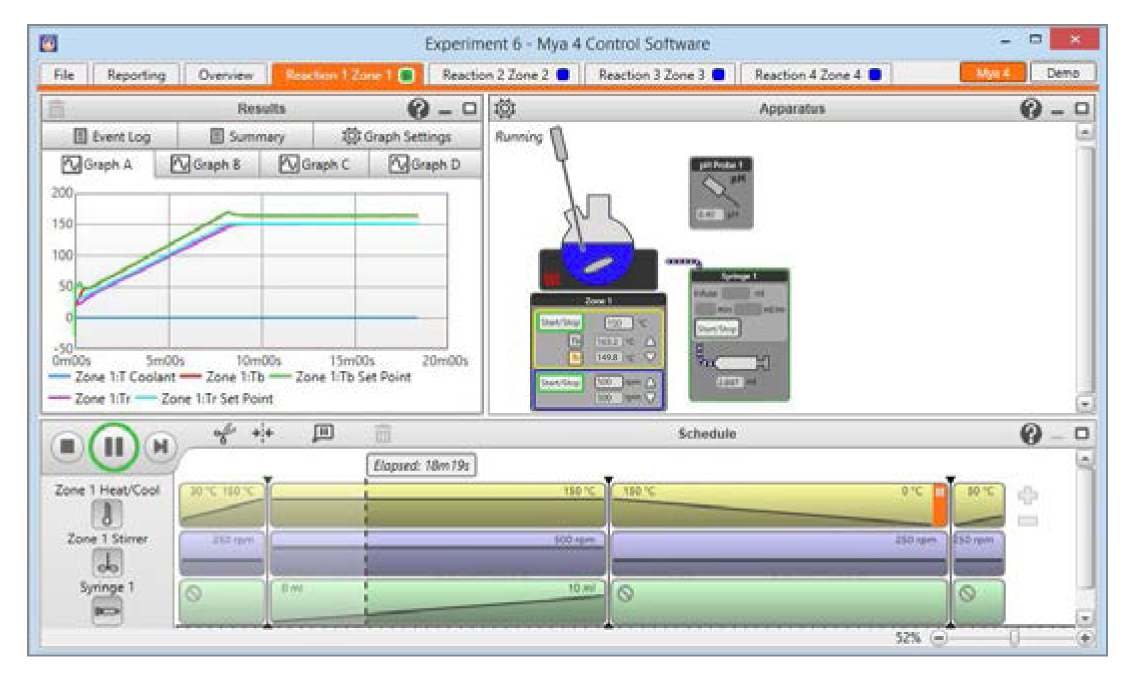
Task: Click the syringe graphic in Syringe 1 module
Action: 739,362
